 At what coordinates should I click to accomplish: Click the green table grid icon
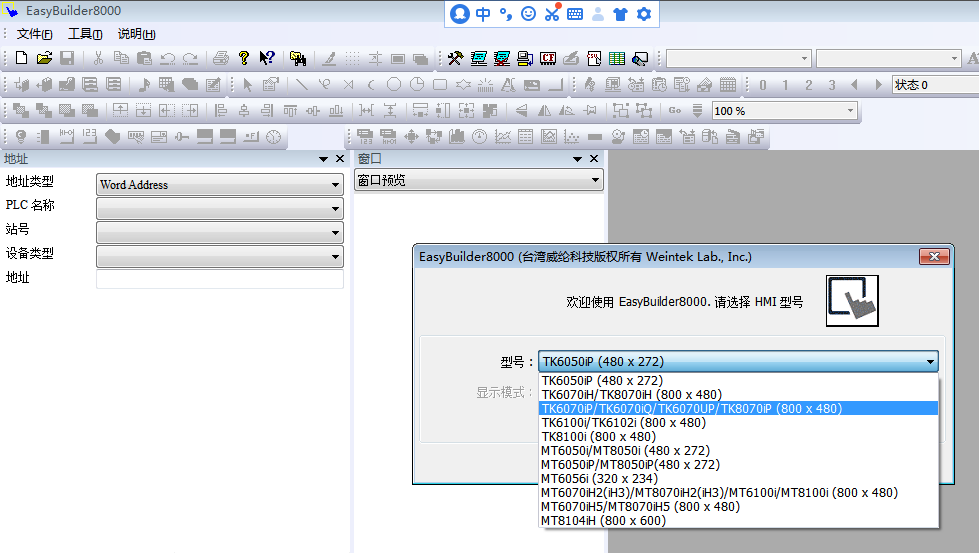(617, 59)
